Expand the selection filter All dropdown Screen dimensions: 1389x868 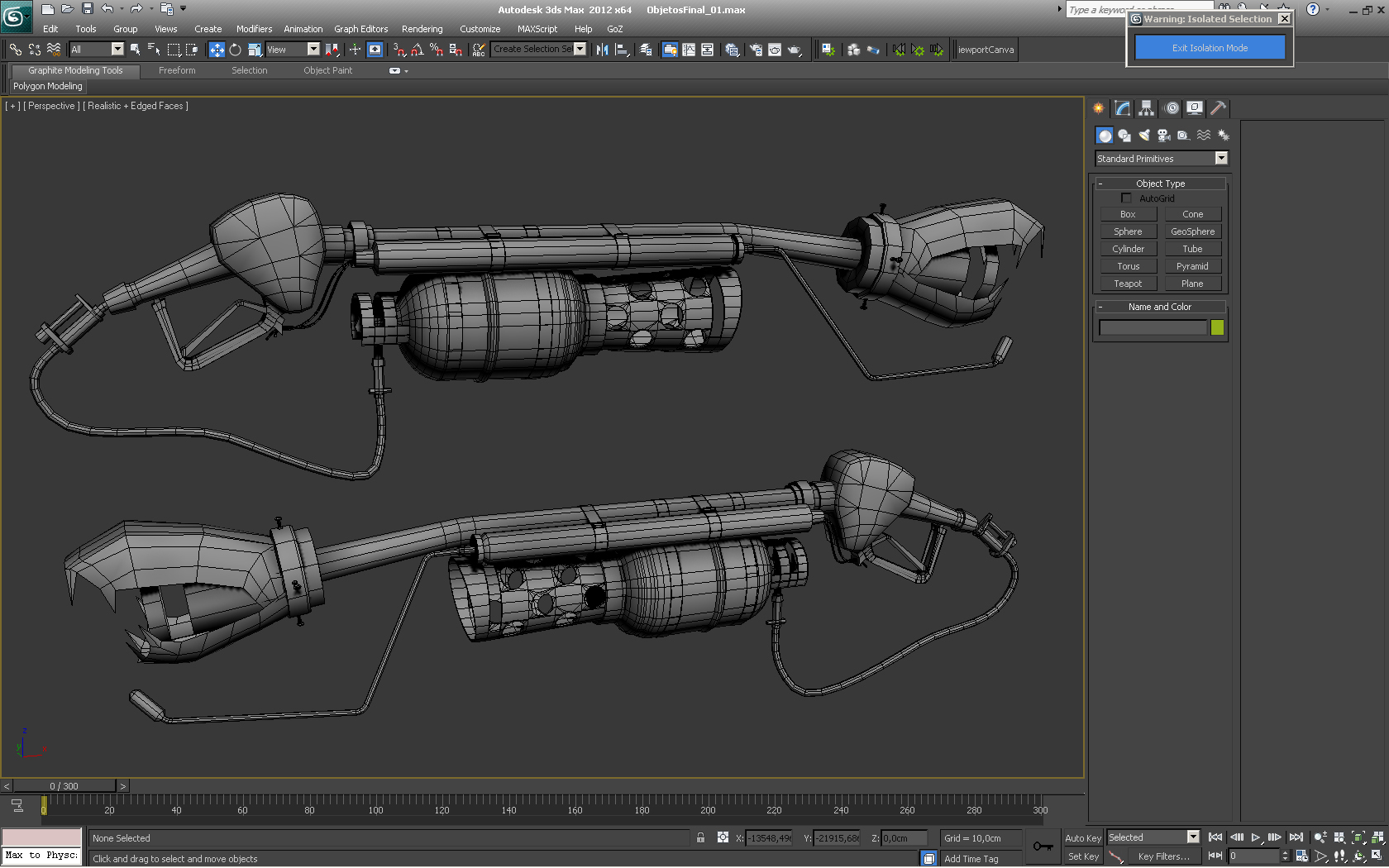[x=117, y=50]
